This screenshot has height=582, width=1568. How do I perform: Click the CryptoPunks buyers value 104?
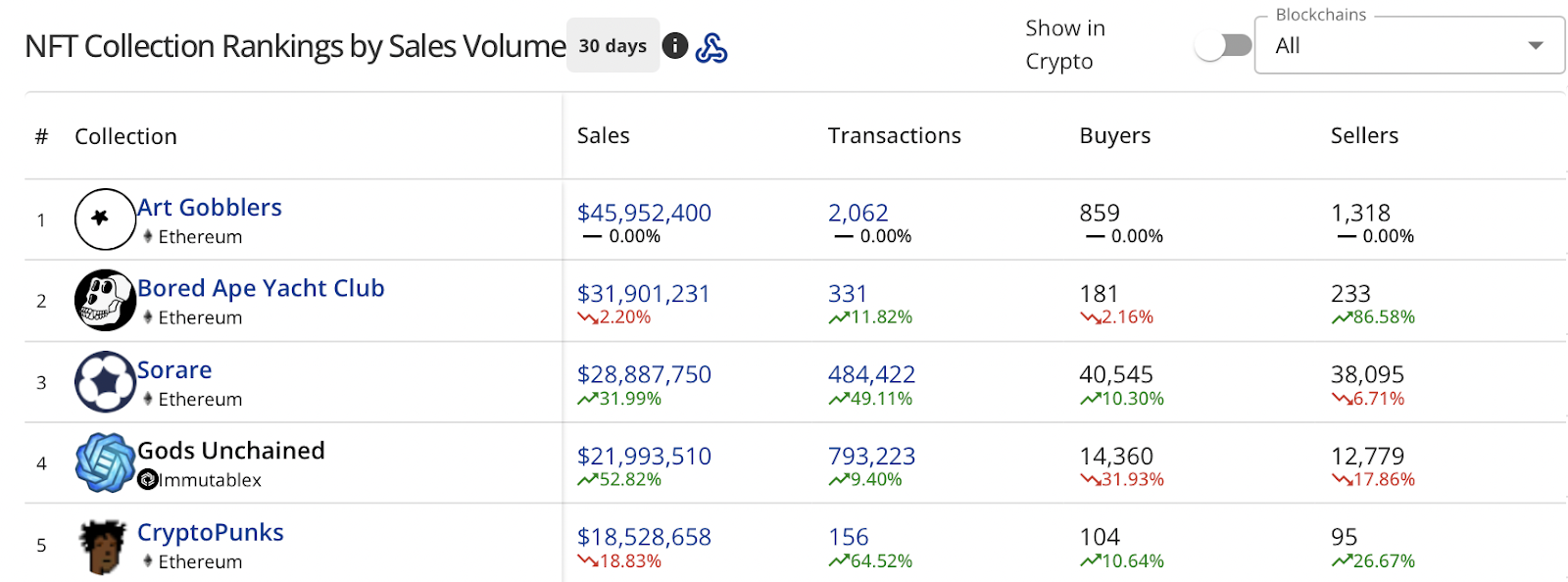(1100, 537)
